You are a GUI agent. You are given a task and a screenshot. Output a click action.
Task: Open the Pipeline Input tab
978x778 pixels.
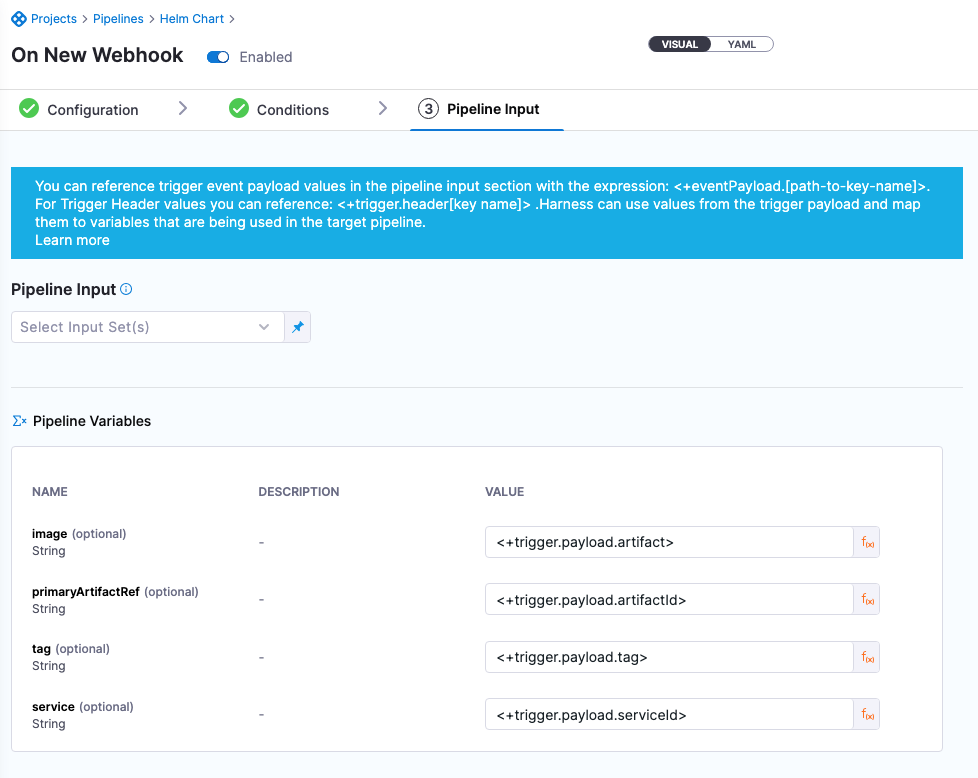point(492,109)
